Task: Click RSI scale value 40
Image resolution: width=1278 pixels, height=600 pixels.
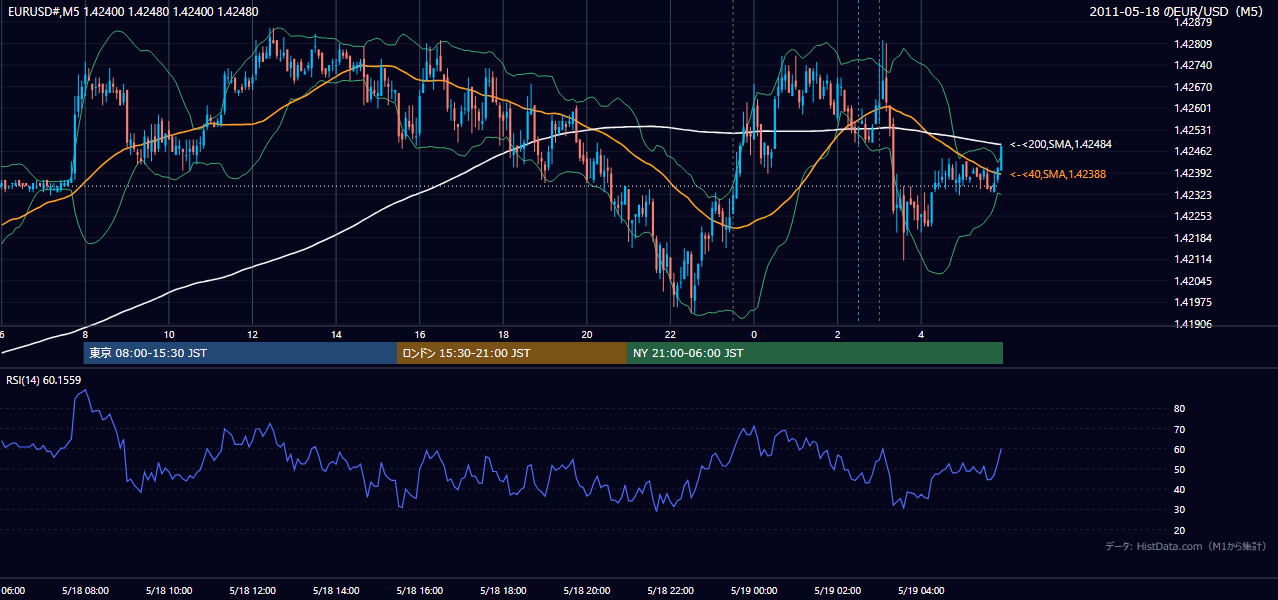Action: pyautogui.click(x=1180, y=489)
